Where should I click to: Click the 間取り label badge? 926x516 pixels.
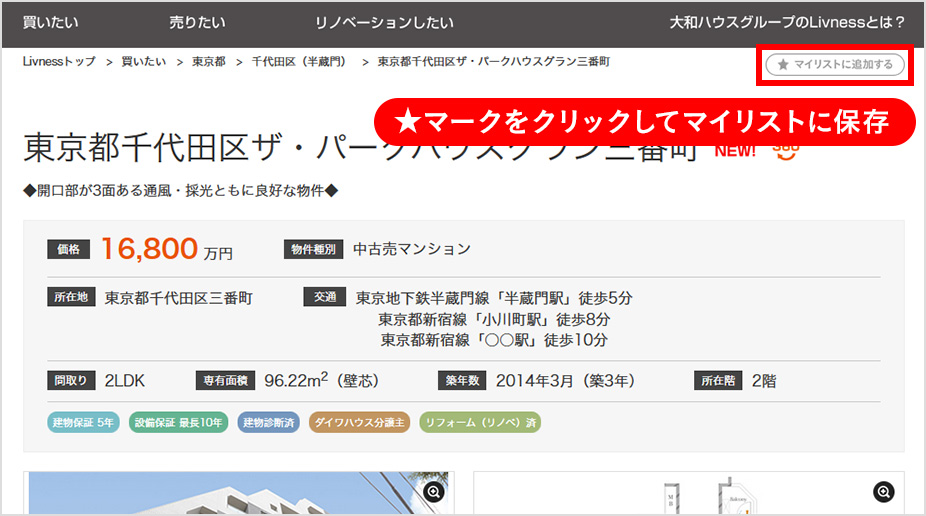click(x=71, y=381)
